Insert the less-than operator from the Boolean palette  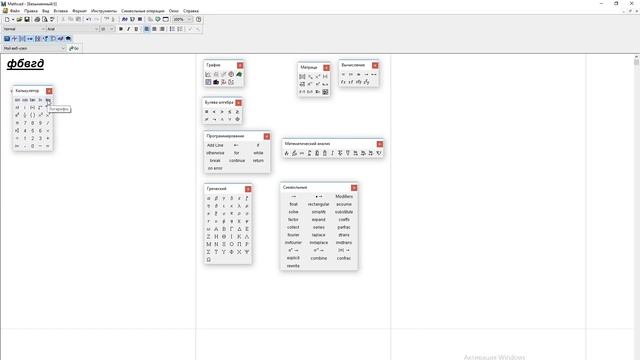pyautogui.click(x=214, y=111)
